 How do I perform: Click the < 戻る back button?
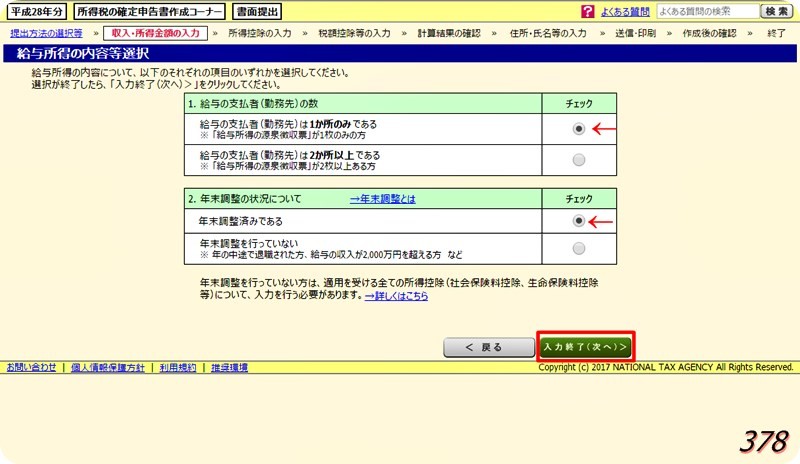489,347
